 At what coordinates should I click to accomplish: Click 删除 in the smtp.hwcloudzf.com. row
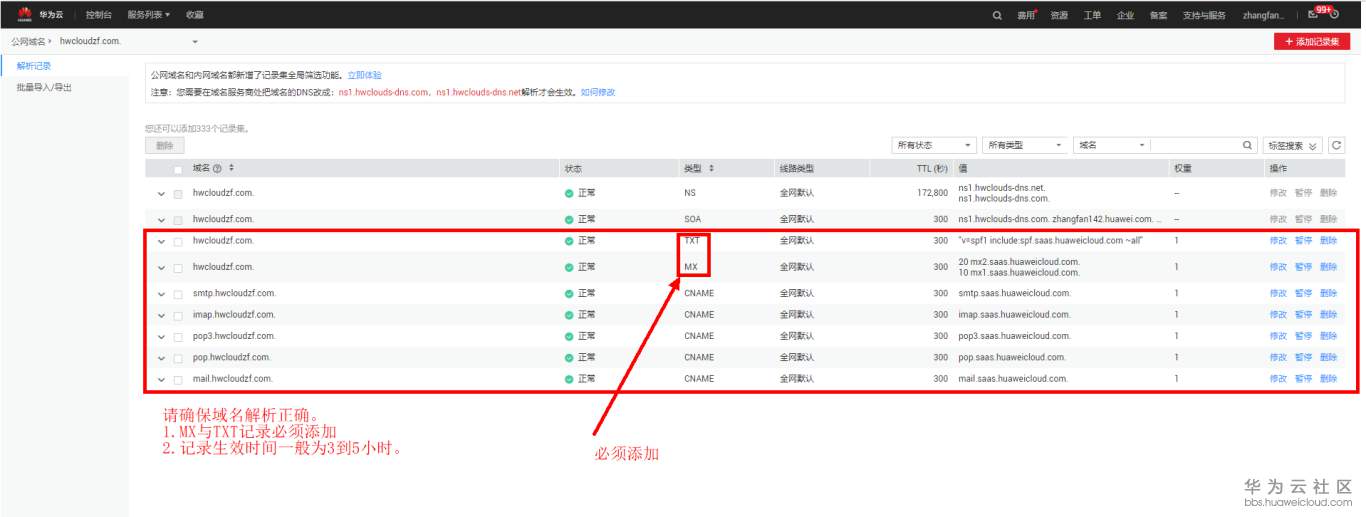click(x=1328, y=293)
